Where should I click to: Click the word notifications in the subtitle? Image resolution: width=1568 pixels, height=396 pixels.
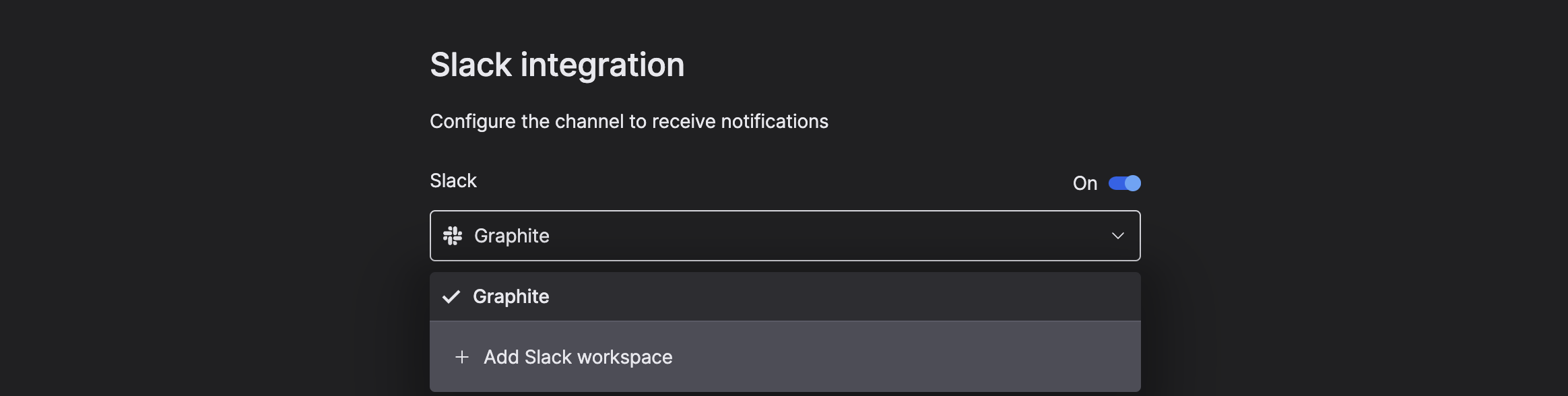click(775, 121)
